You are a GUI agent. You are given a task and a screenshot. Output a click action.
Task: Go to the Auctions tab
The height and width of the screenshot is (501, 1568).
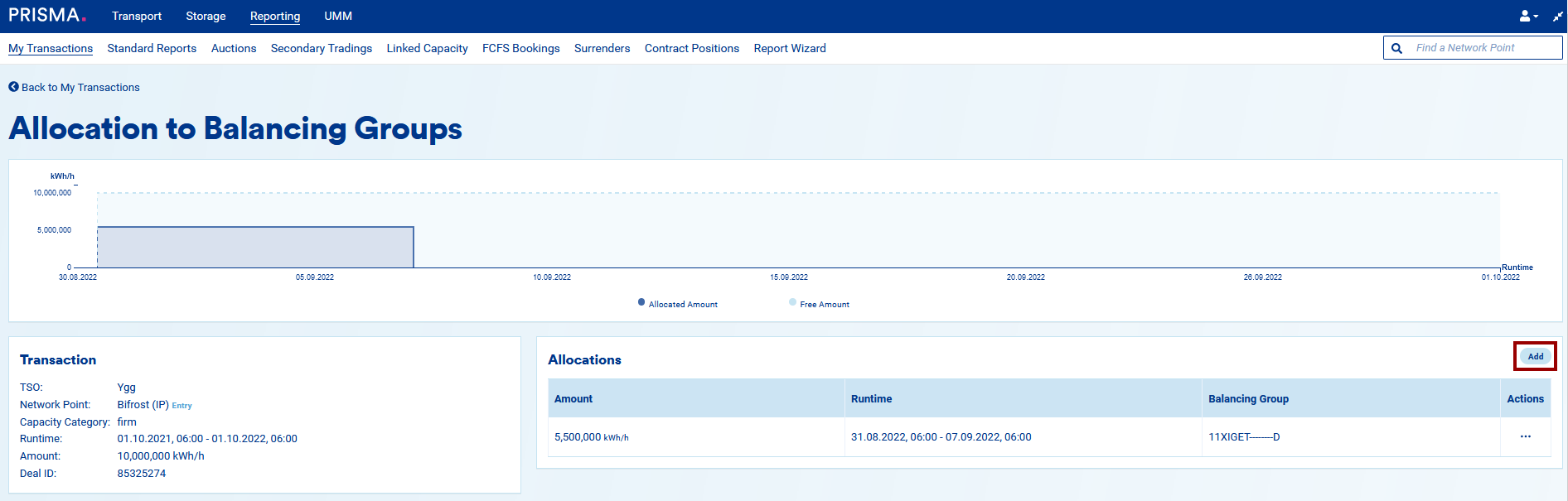point(234,48)
